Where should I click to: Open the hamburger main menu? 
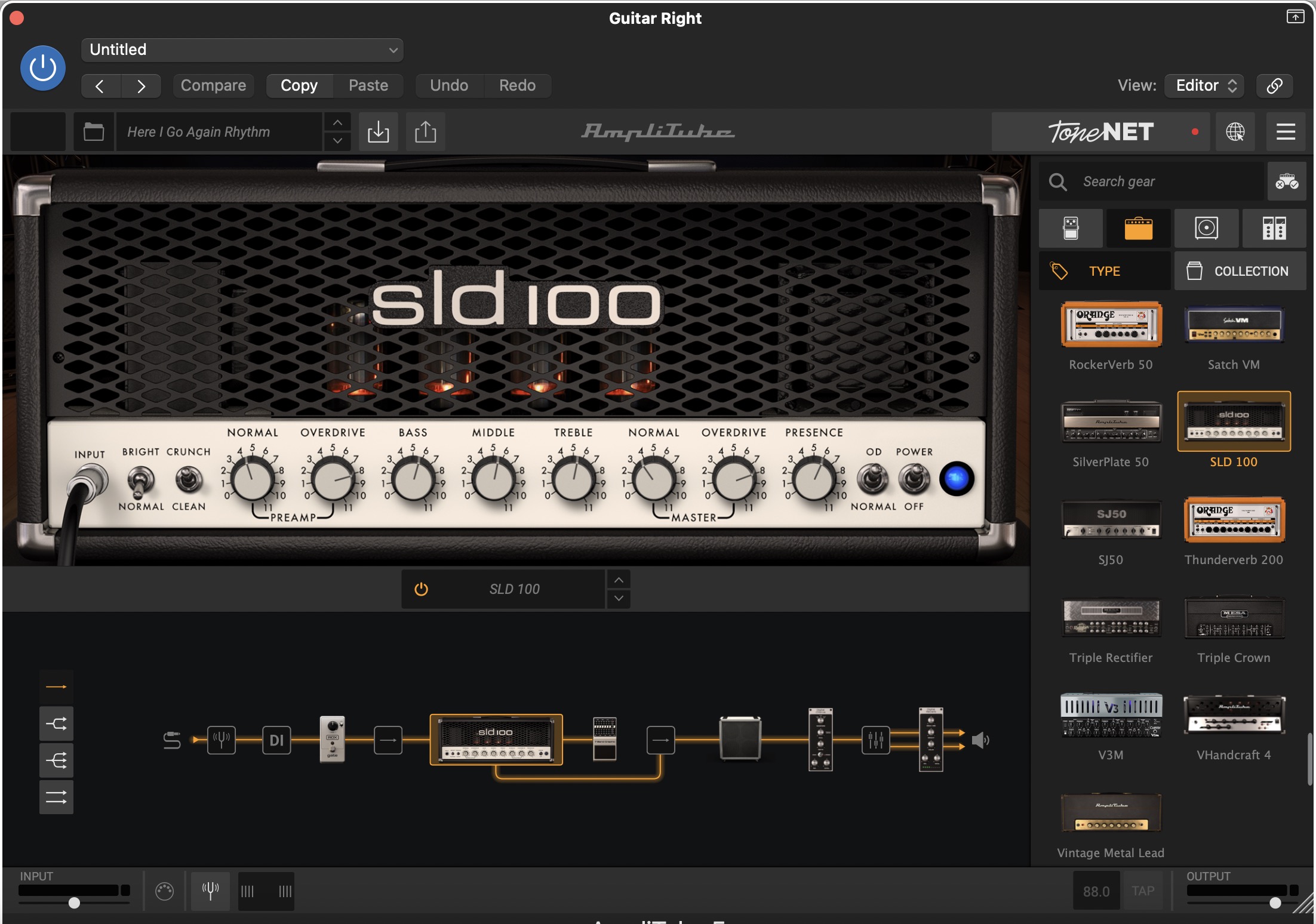click(1286, 131)
